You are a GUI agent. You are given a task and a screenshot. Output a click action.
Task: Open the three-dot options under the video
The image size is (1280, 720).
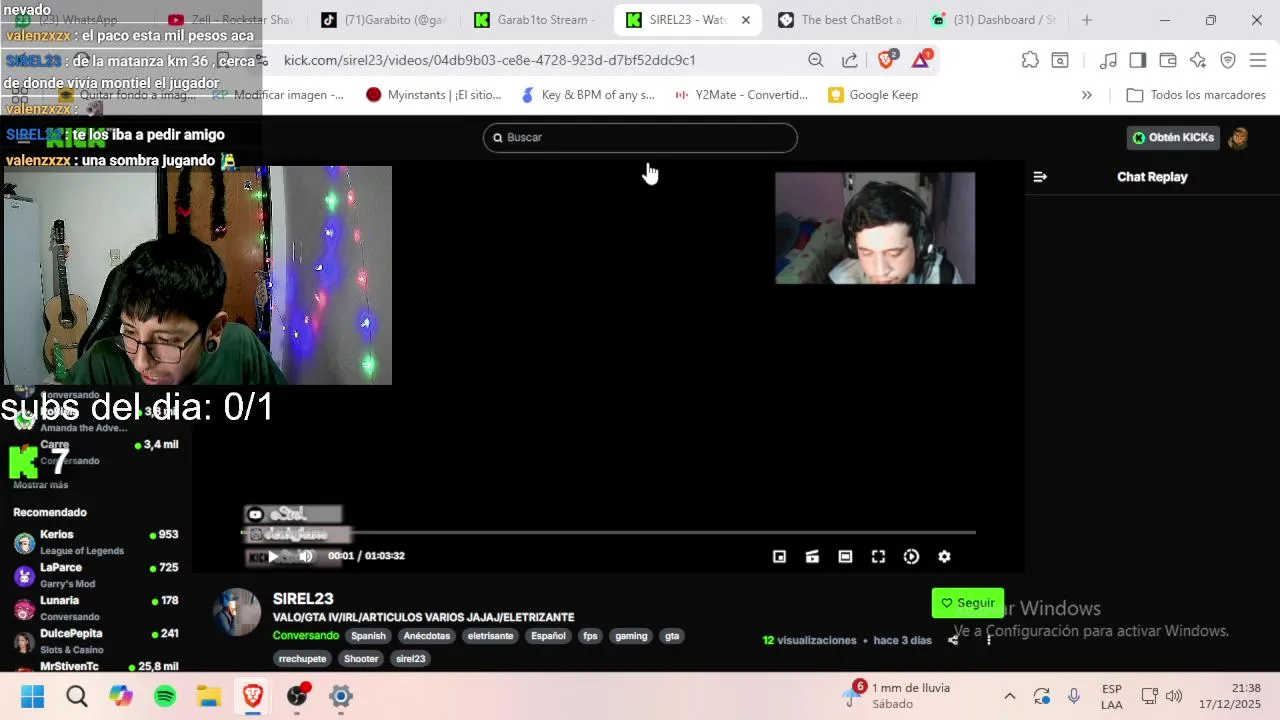(988, 640)
